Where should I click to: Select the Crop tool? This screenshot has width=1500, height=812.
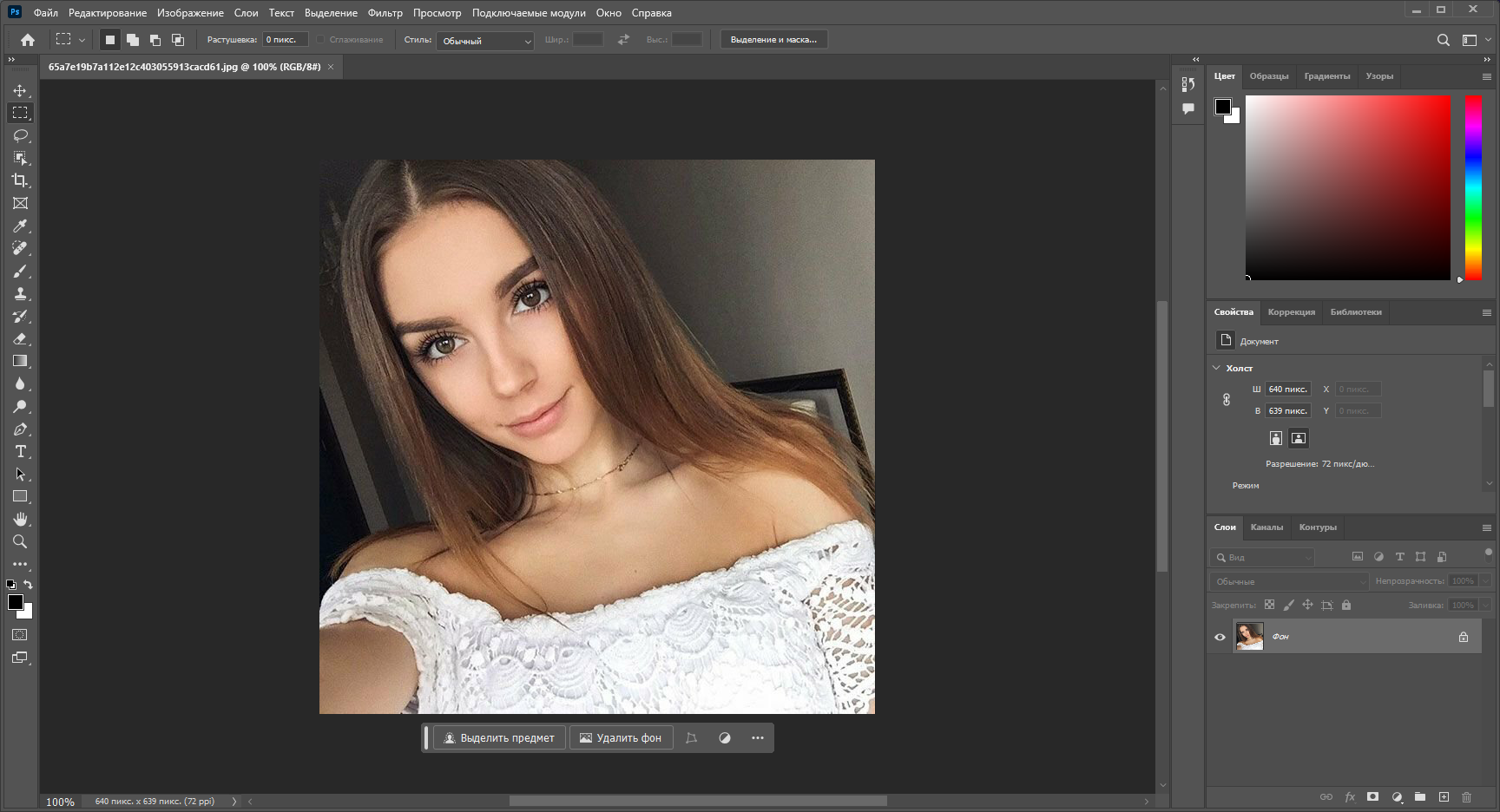(x=20, y=180)
